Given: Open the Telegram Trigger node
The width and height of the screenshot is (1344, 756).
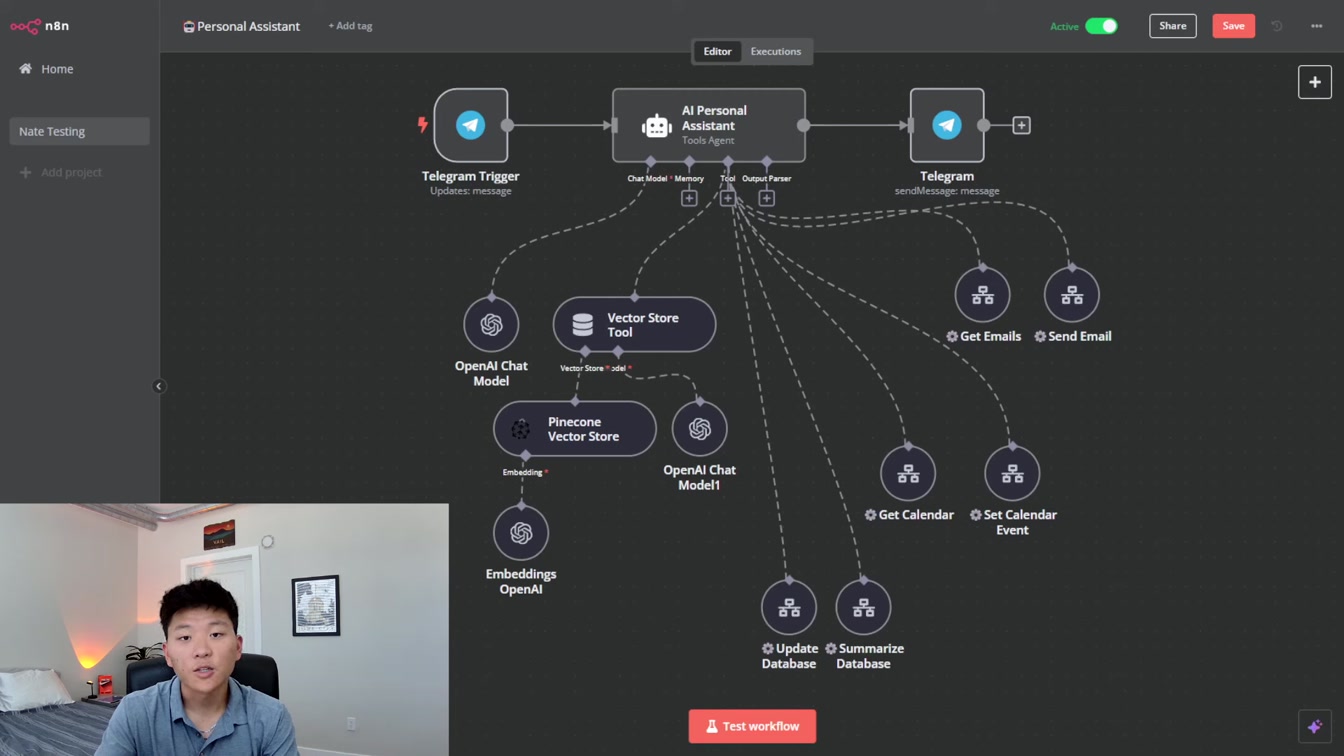Looking at the screenshot, I should coord(471,125).
